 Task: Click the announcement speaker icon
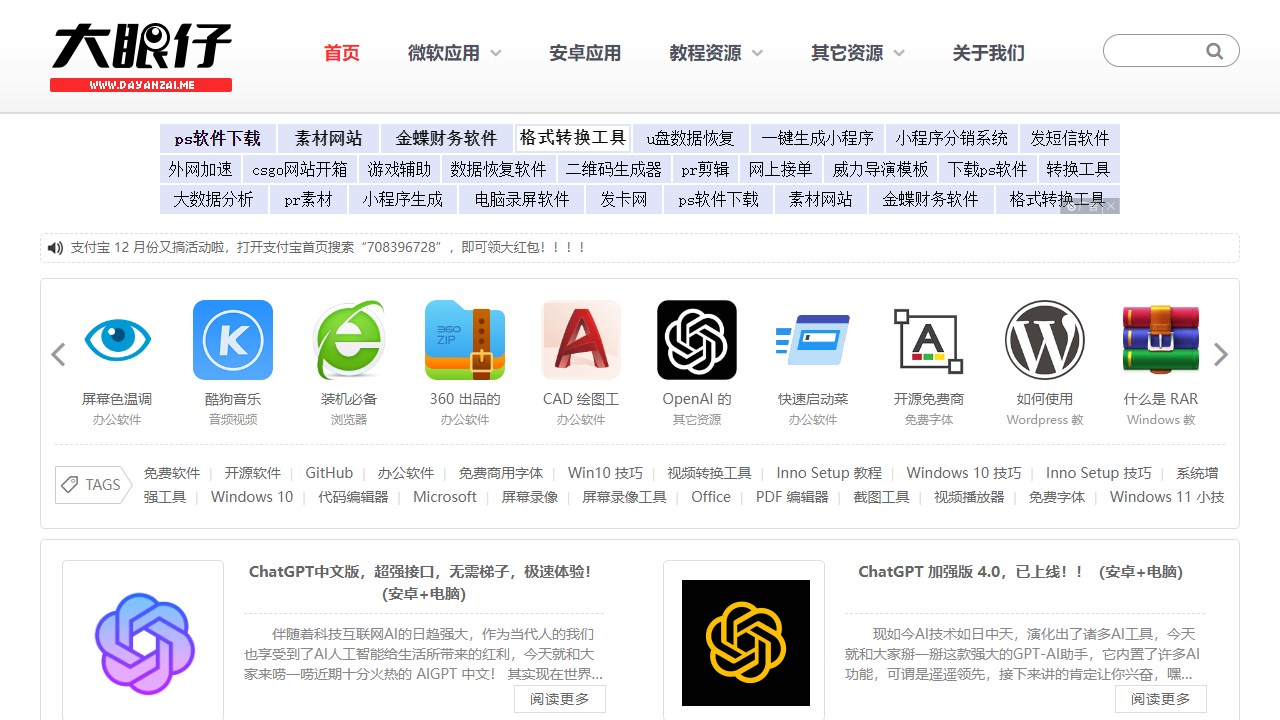tap(55, 247)
